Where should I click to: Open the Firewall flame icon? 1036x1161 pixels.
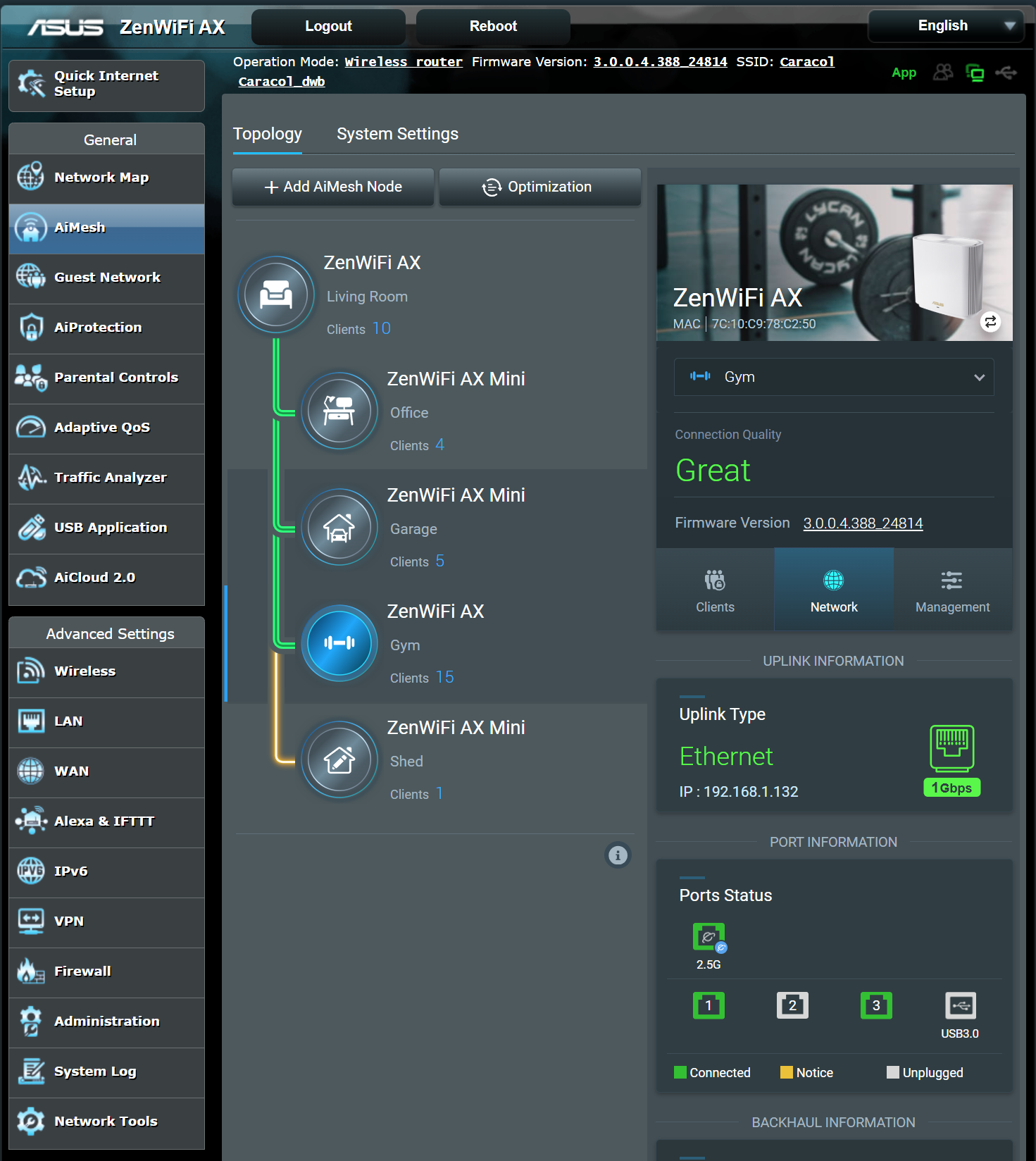(31, 971)
